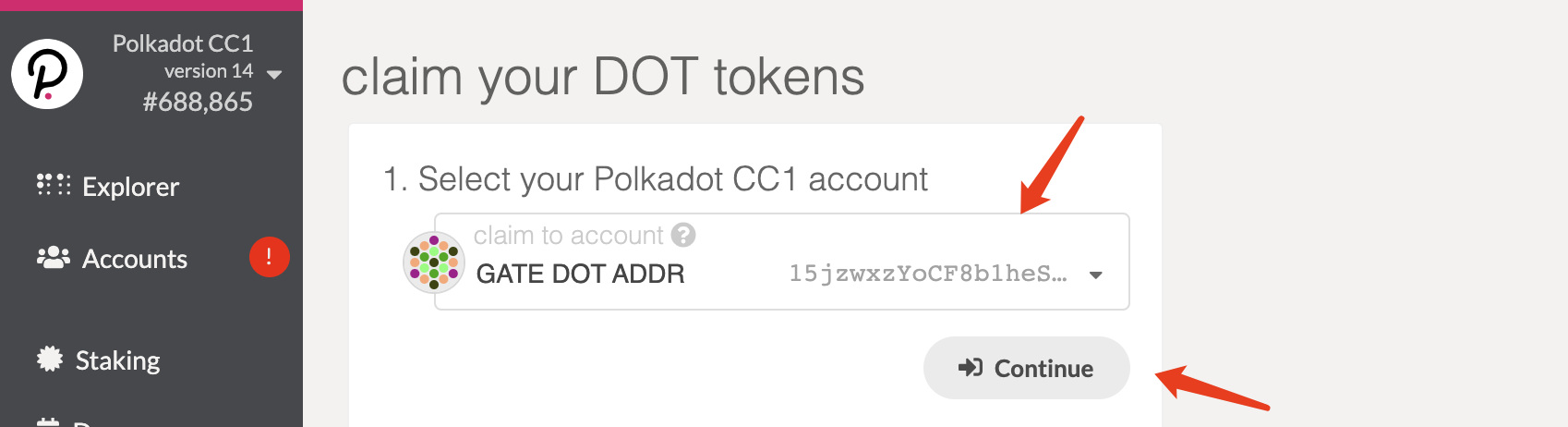The width and height of the screenshot is (1568, 427).
Task: Click the partially visible icon below Staking
Action: tap(48, 421)
